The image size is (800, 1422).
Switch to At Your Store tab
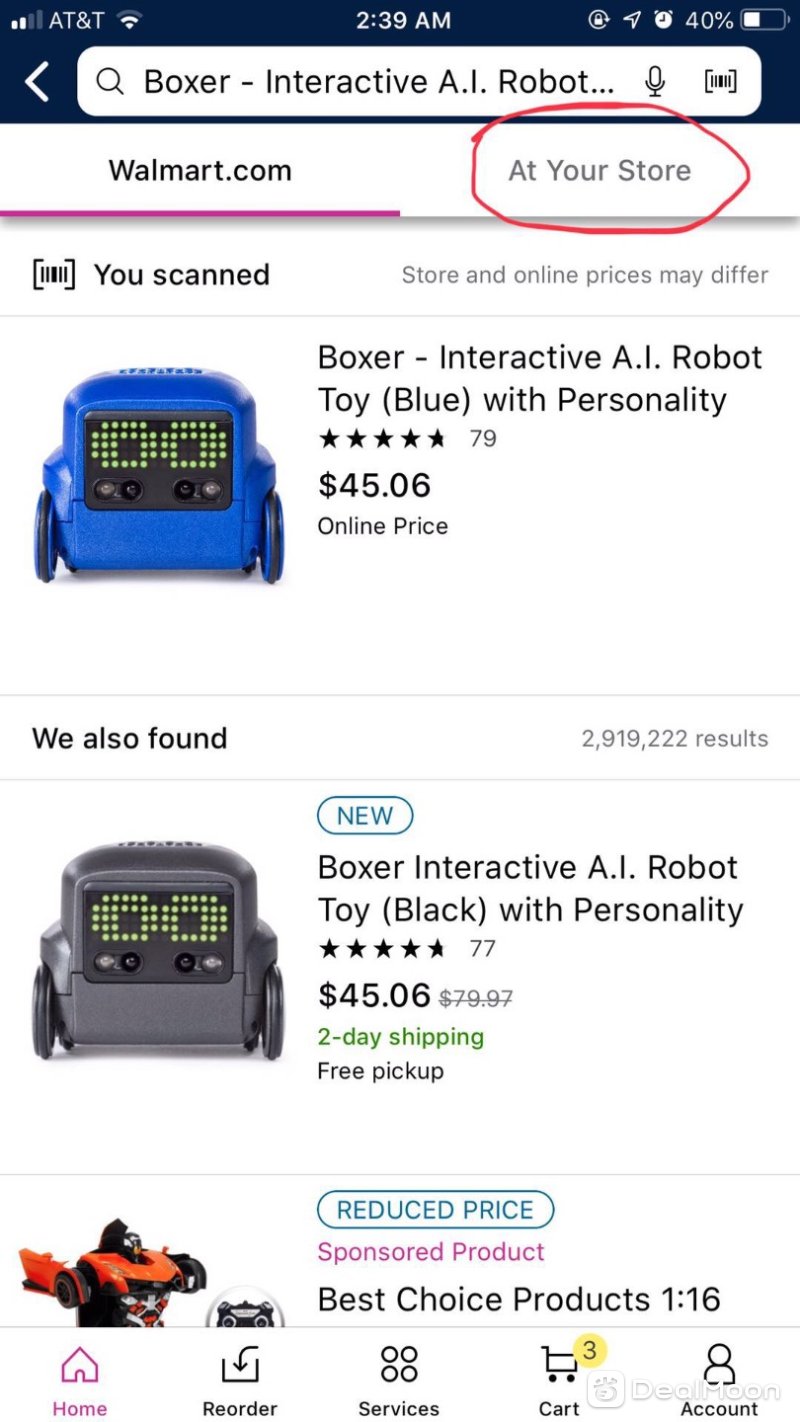(600, 170)
